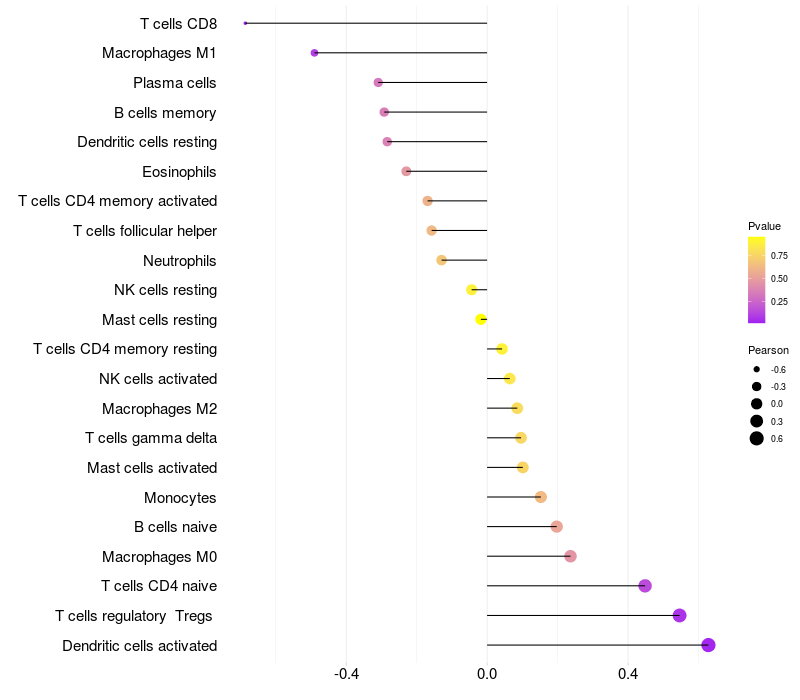
Task: Click the B cells naive data dot
Action: pyautogui.click(x=557, y=527)
